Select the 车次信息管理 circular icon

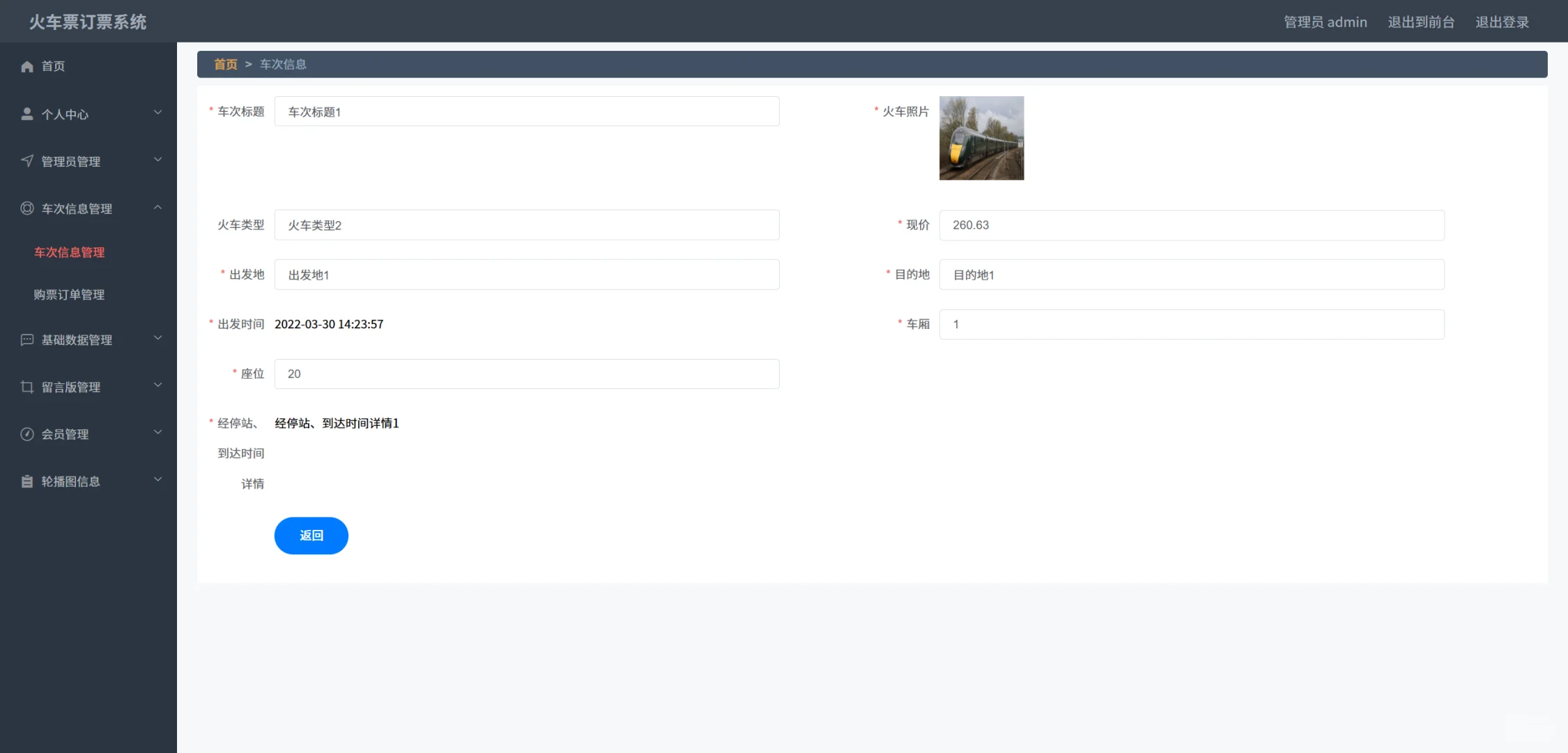(x=26, y=208)
